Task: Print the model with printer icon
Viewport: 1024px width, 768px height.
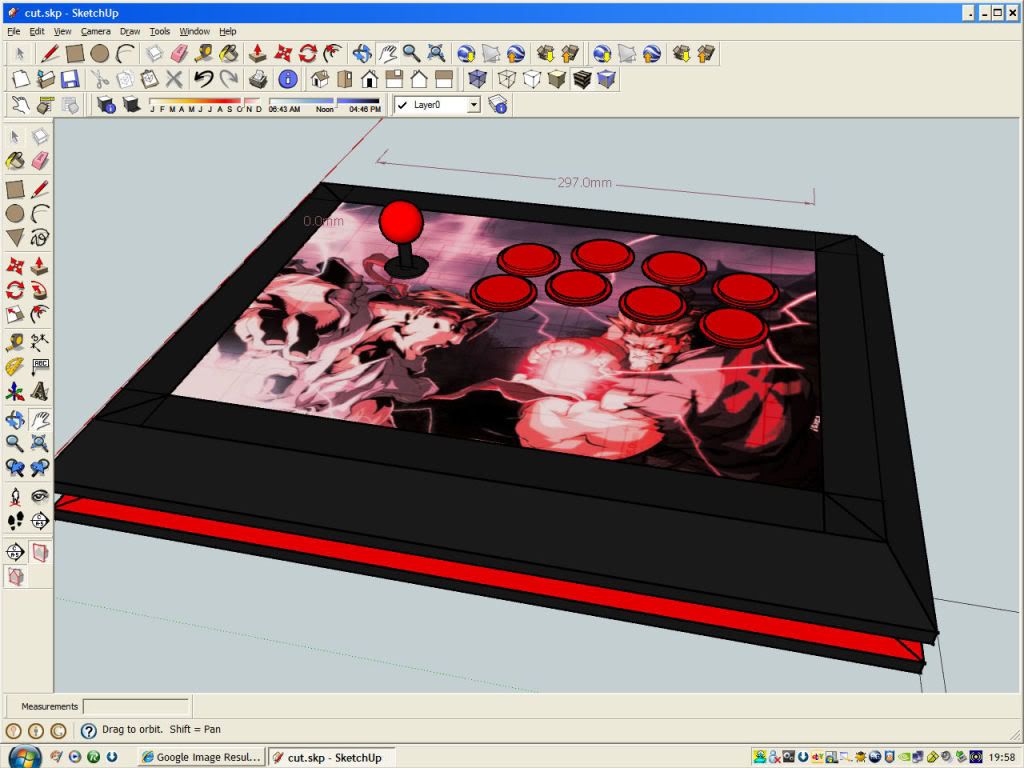Action: [258, 79]
